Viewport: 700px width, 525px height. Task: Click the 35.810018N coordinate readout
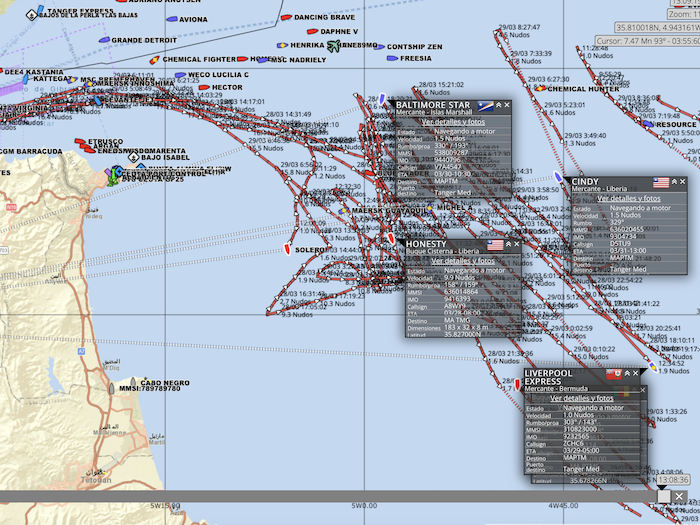(658, 28)
